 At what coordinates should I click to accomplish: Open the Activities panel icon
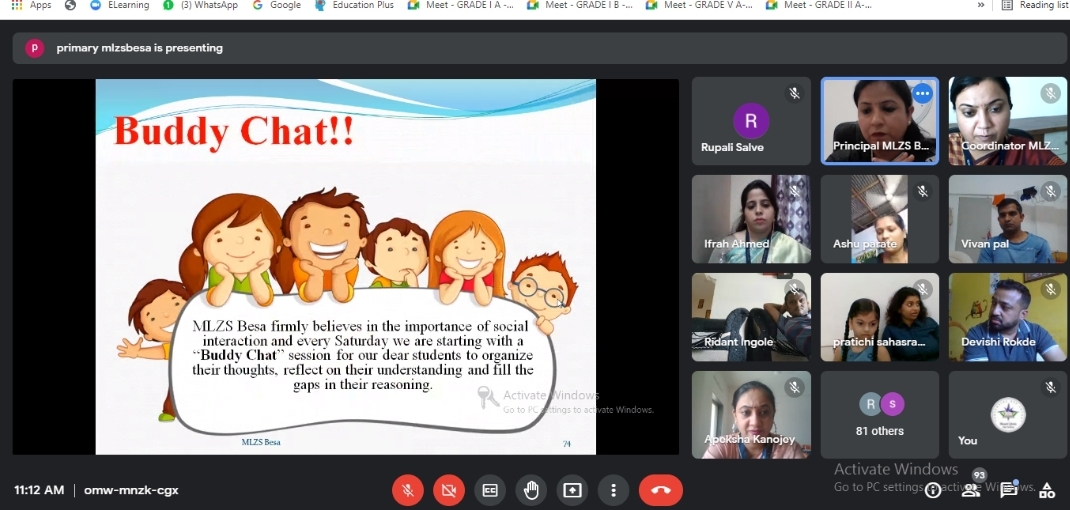(1047, 489)
